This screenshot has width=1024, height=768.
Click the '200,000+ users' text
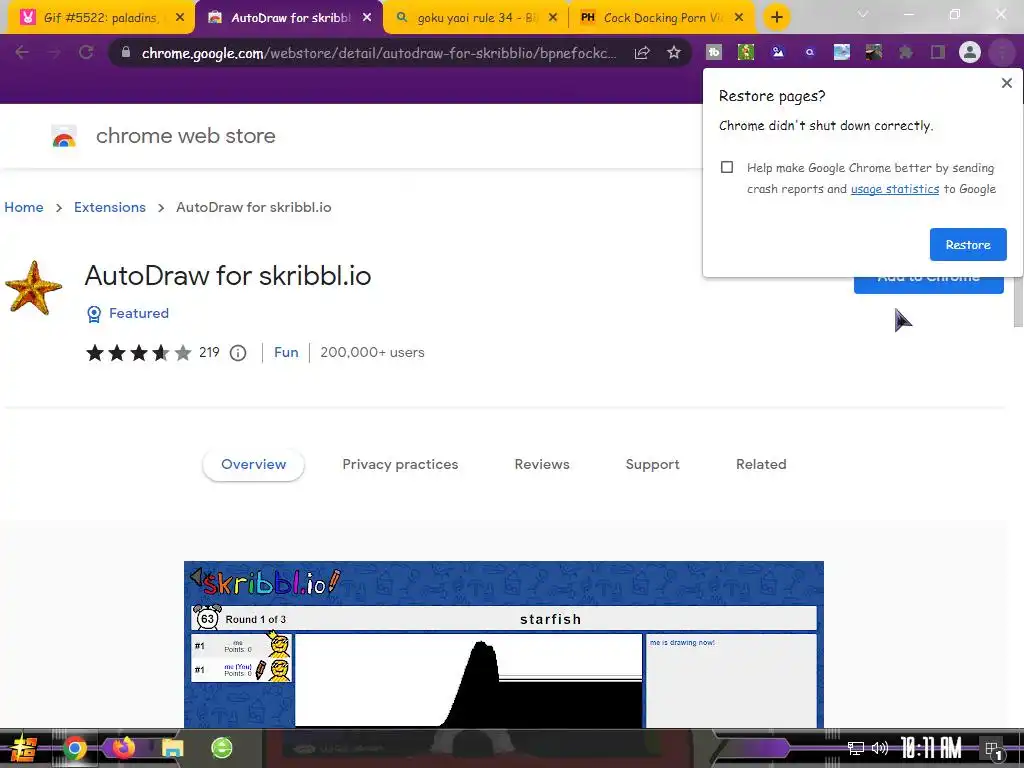pyautogui.click(x=372, y=353)
